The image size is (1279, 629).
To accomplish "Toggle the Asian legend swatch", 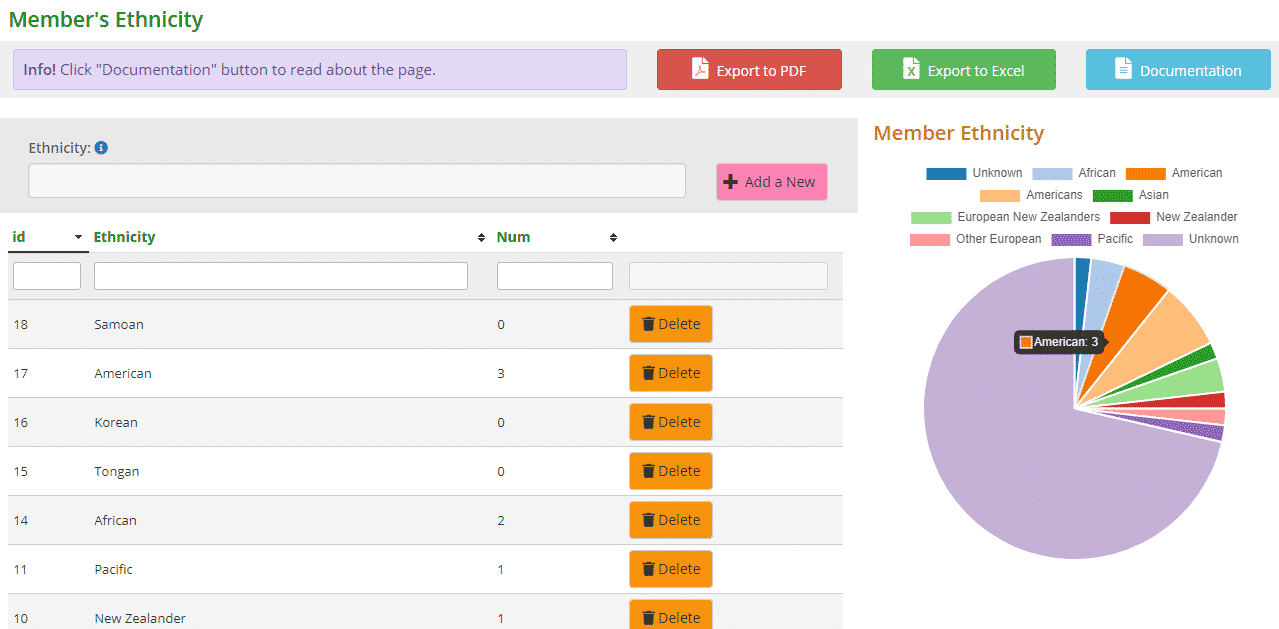I will coord(1113,195).
